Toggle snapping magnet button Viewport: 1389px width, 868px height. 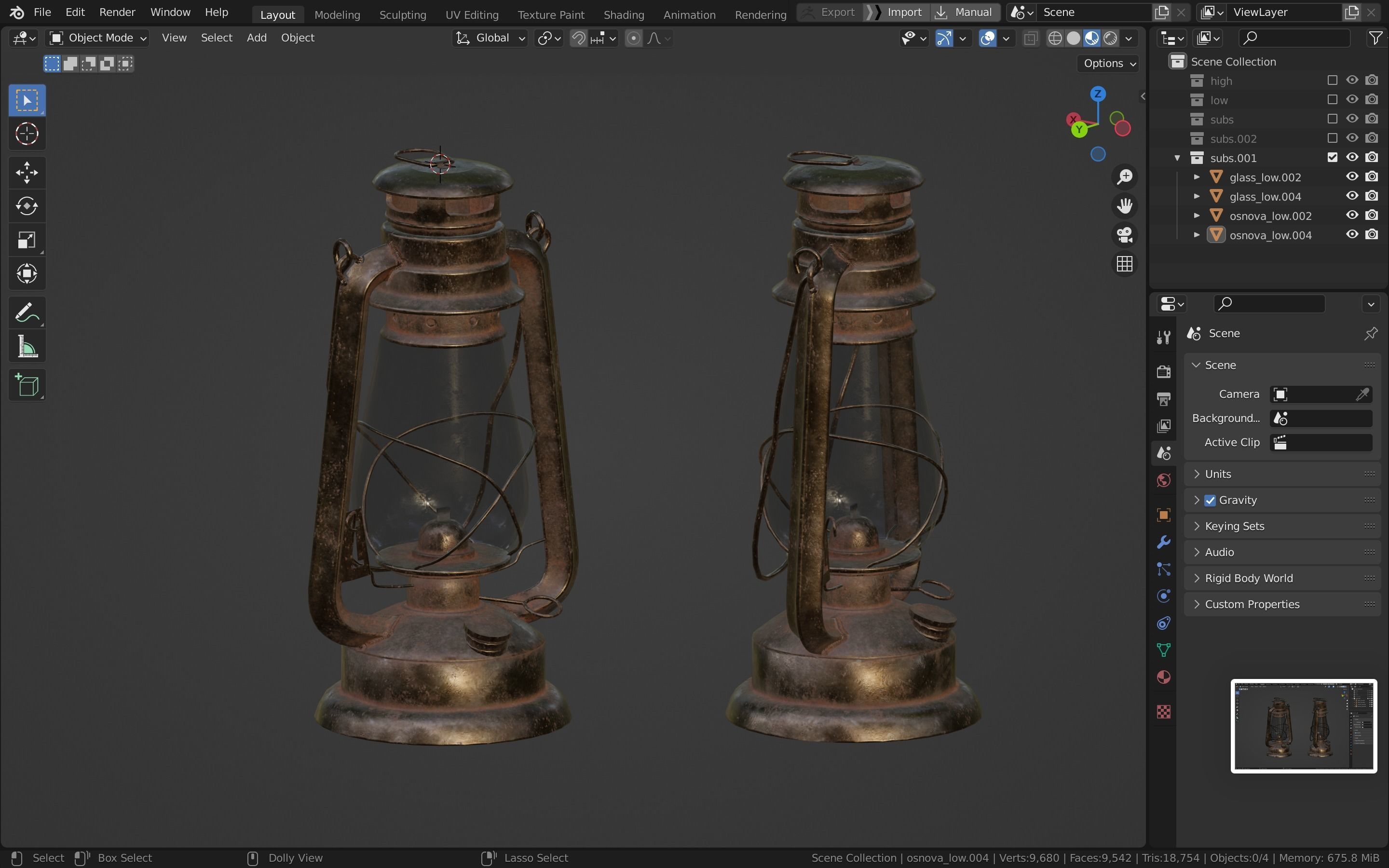coord(579,39)
